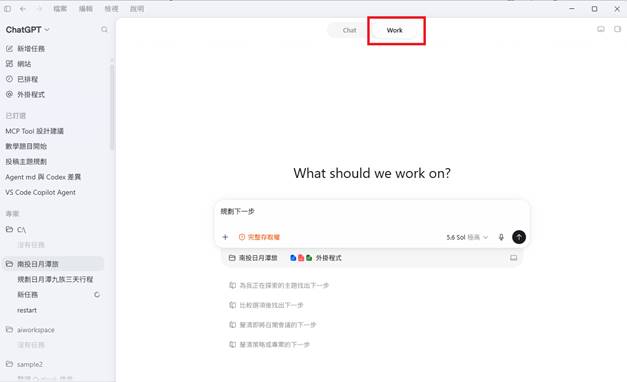Click first top-right panel icon

[601, 29]
